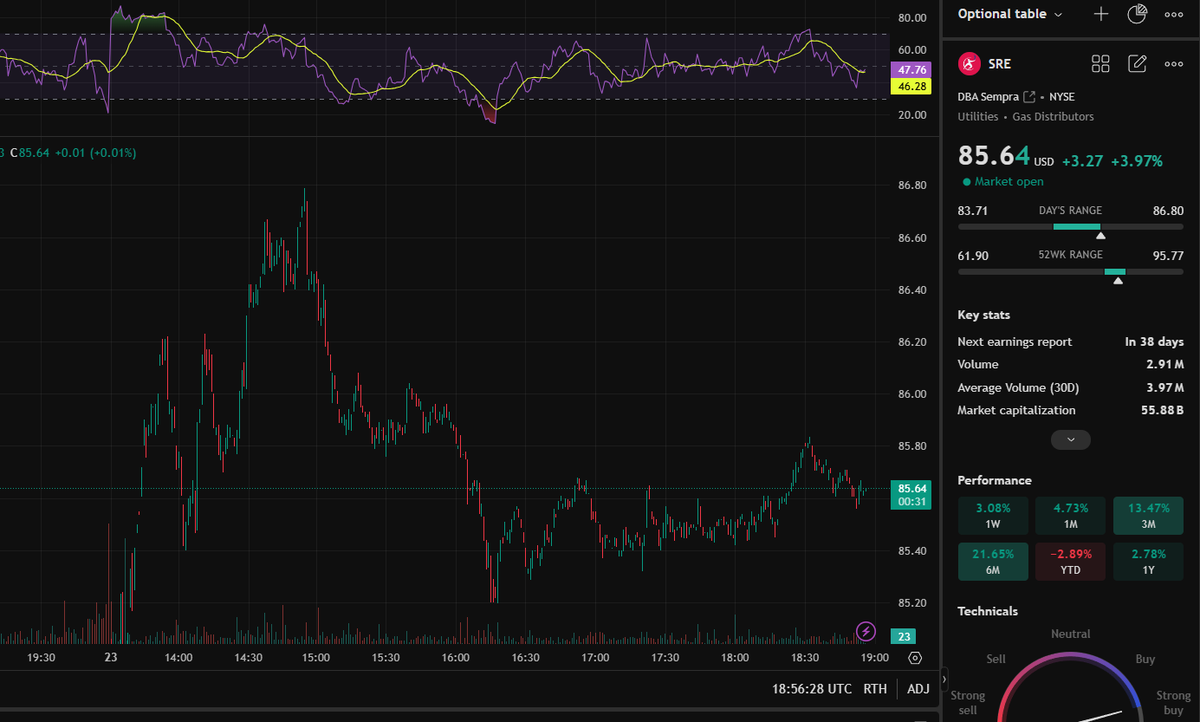Screen dimensions: 1200x722
Task: Toggle ADJ price adjustment
Action: click(918, 689)
